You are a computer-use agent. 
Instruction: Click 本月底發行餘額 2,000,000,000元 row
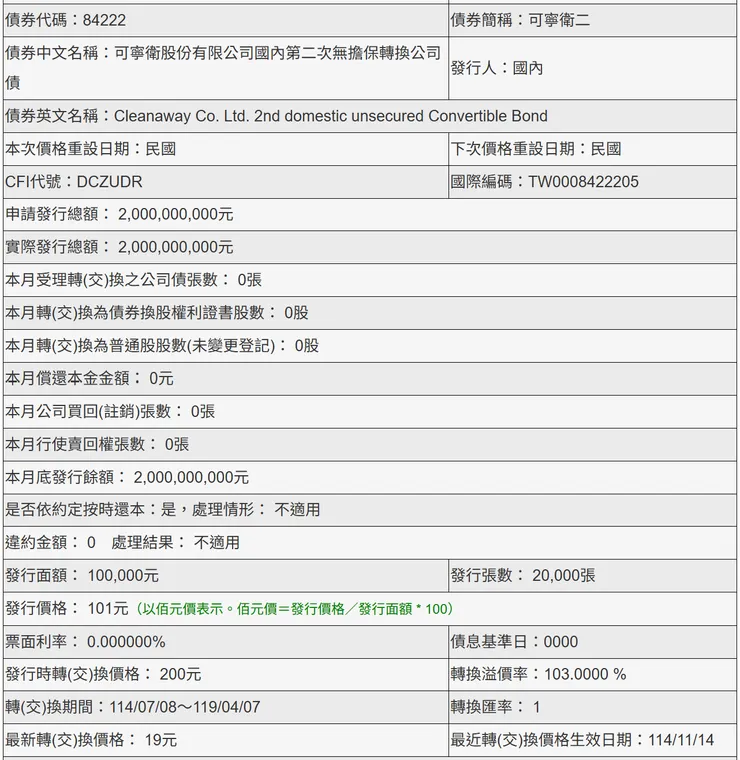click(370, 477)
